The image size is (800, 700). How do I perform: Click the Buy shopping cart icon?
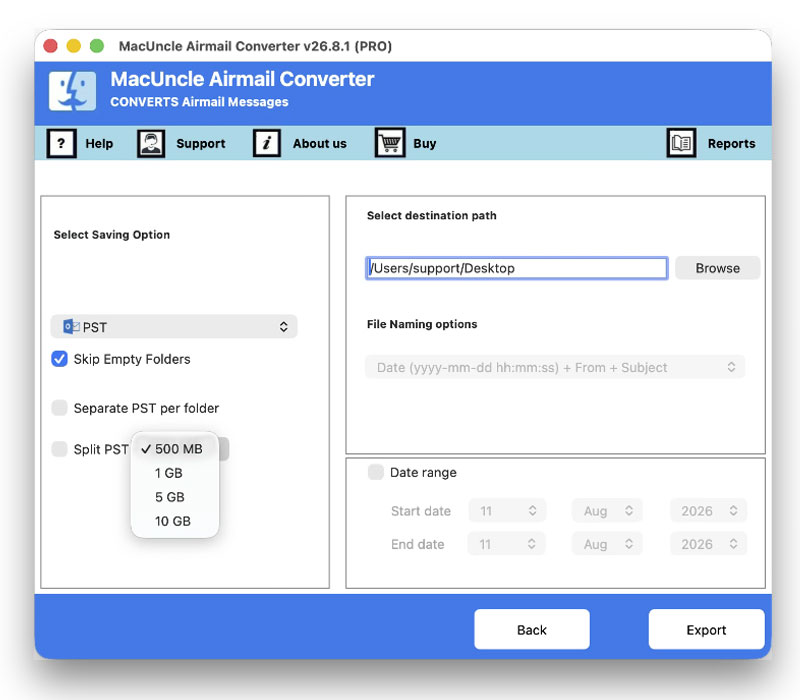pos(390,142)
